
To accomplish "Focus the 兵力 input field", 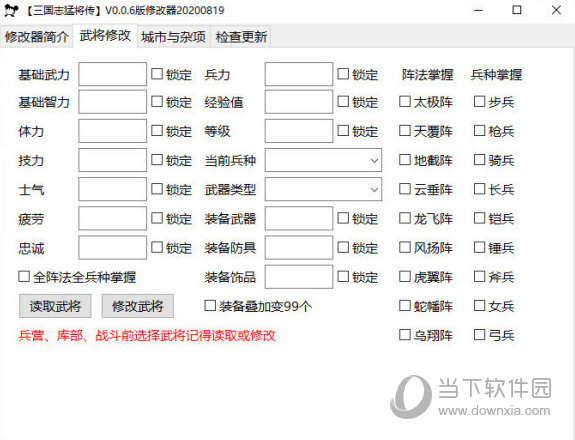I will [x=299, y=74].
